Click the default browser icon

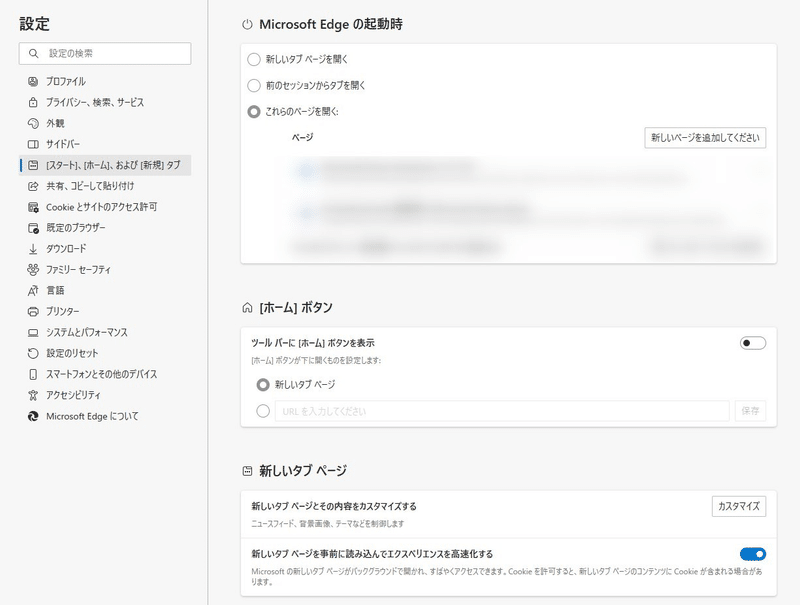(x=33, y=228)
